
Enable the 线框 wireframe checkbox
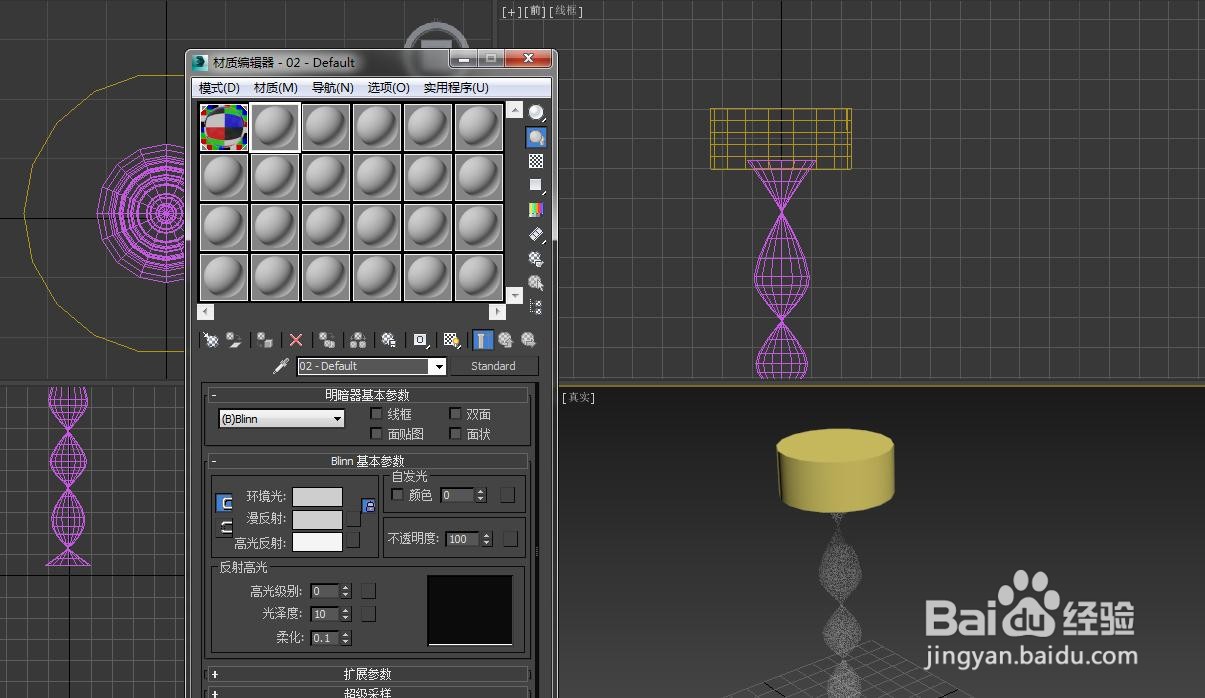pyautogui.click(x=377, y=413)
